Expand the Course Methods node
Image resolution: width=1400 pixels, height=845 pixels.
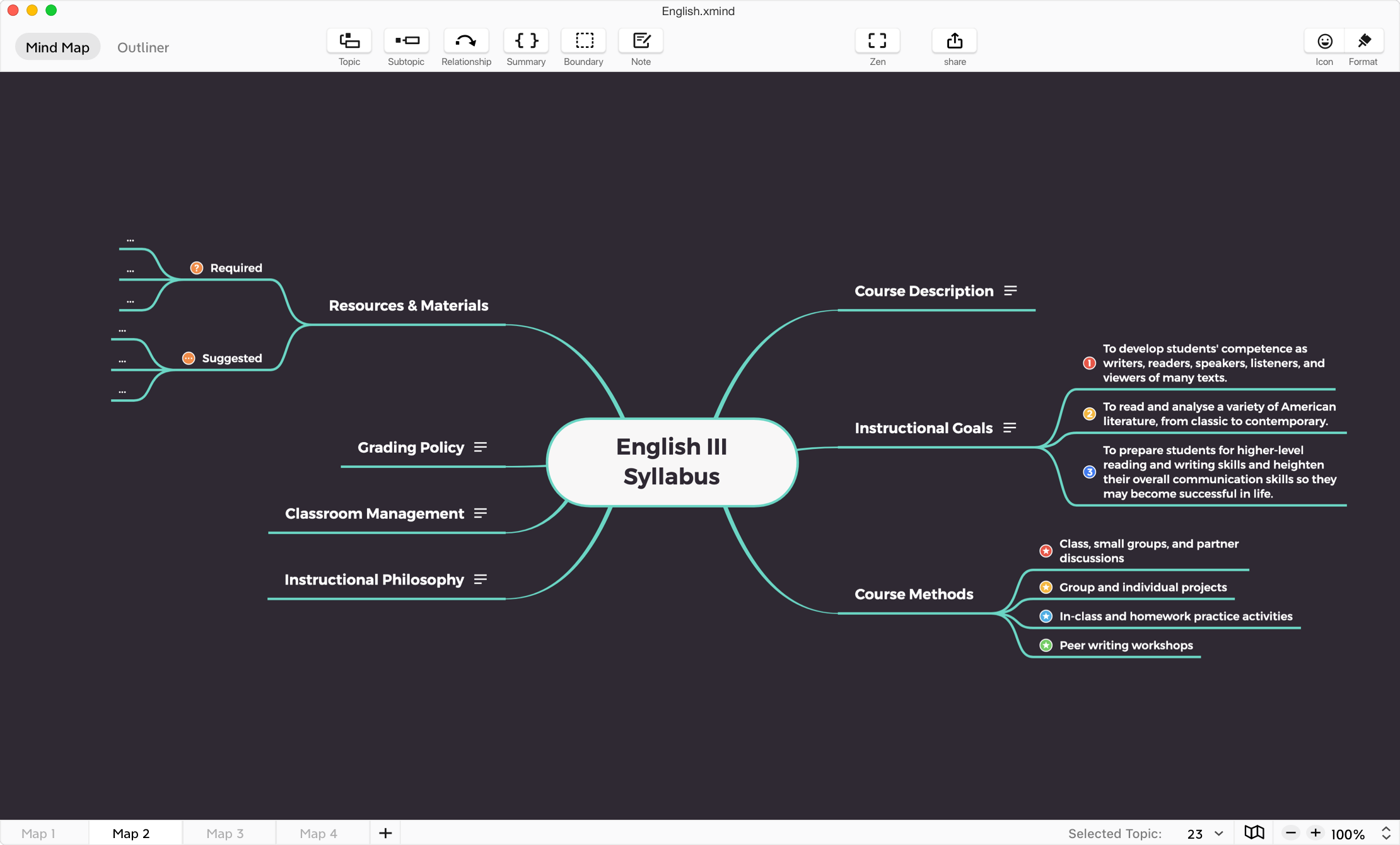click(x=913, y=593)
